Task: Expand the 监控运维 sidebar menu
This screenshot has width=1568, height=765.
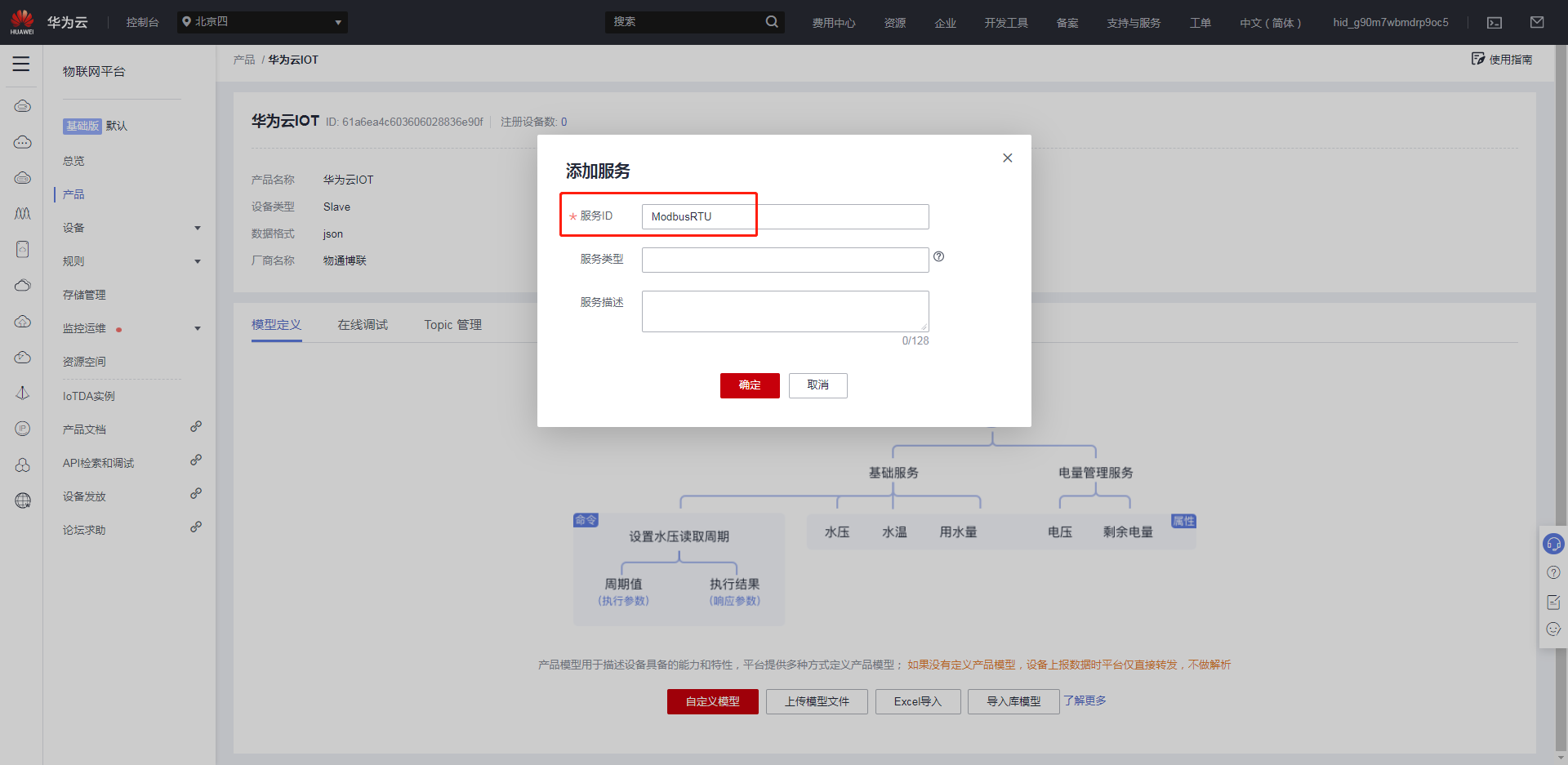Action: pyautogui.click(x=197, y=328)
